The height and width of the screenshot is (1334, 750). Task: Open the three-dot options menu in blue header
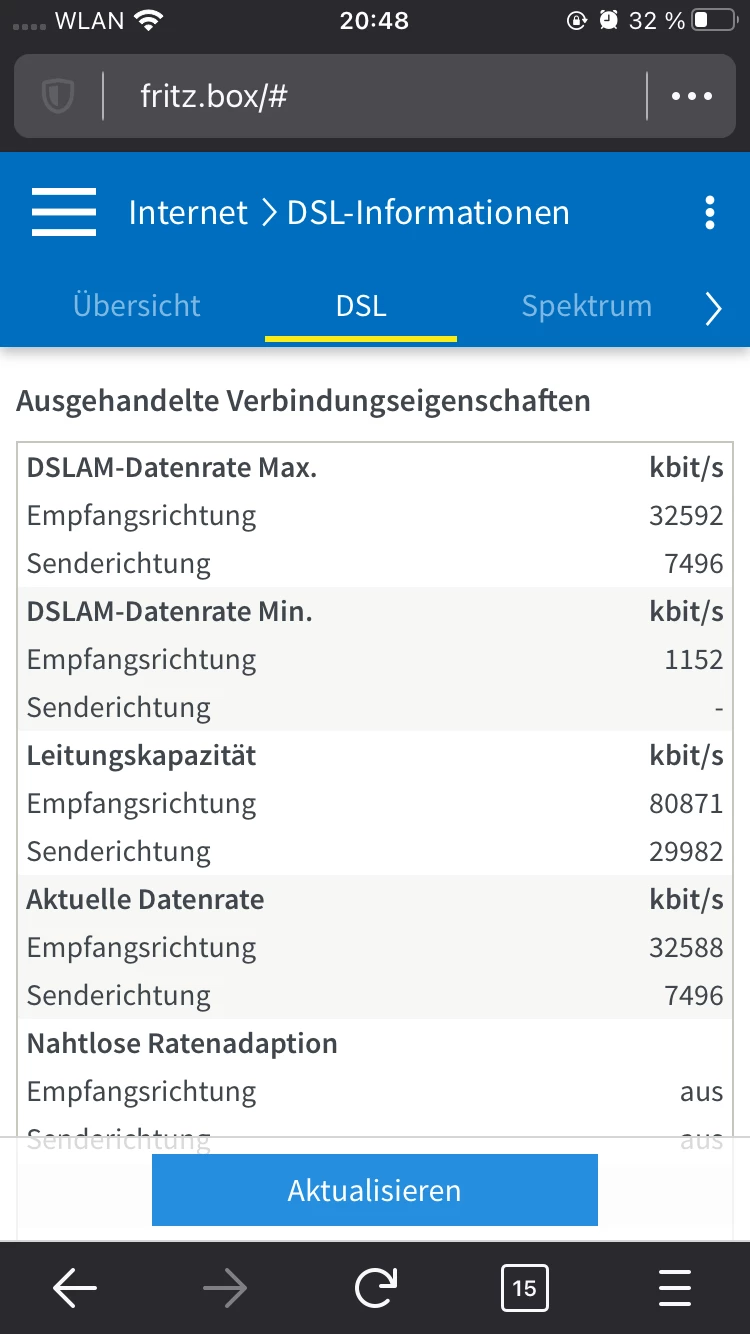point(710,213)
